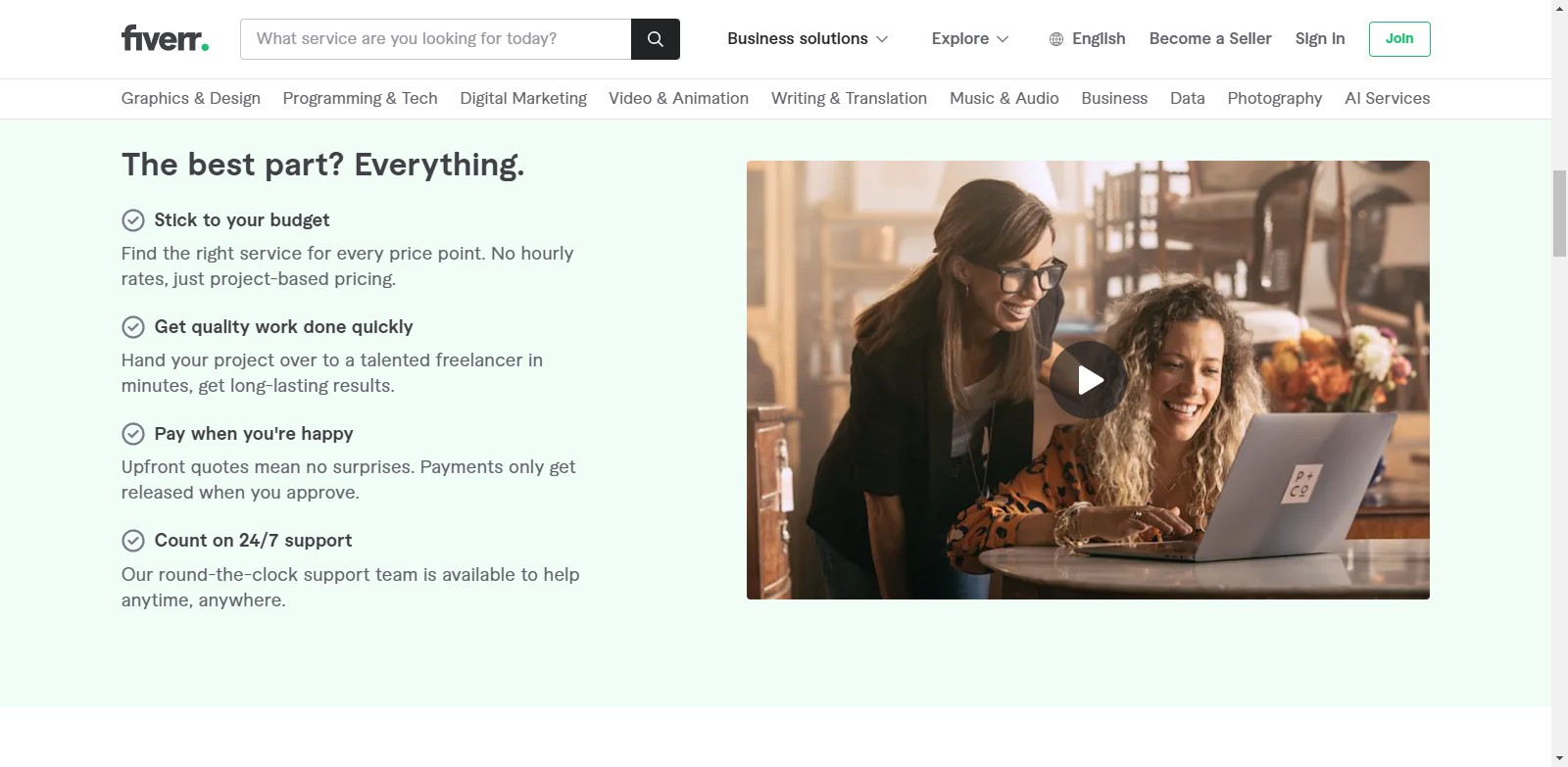Browse the Music & Audio category
1568x767 pixels.
(x=1004, y=99)
